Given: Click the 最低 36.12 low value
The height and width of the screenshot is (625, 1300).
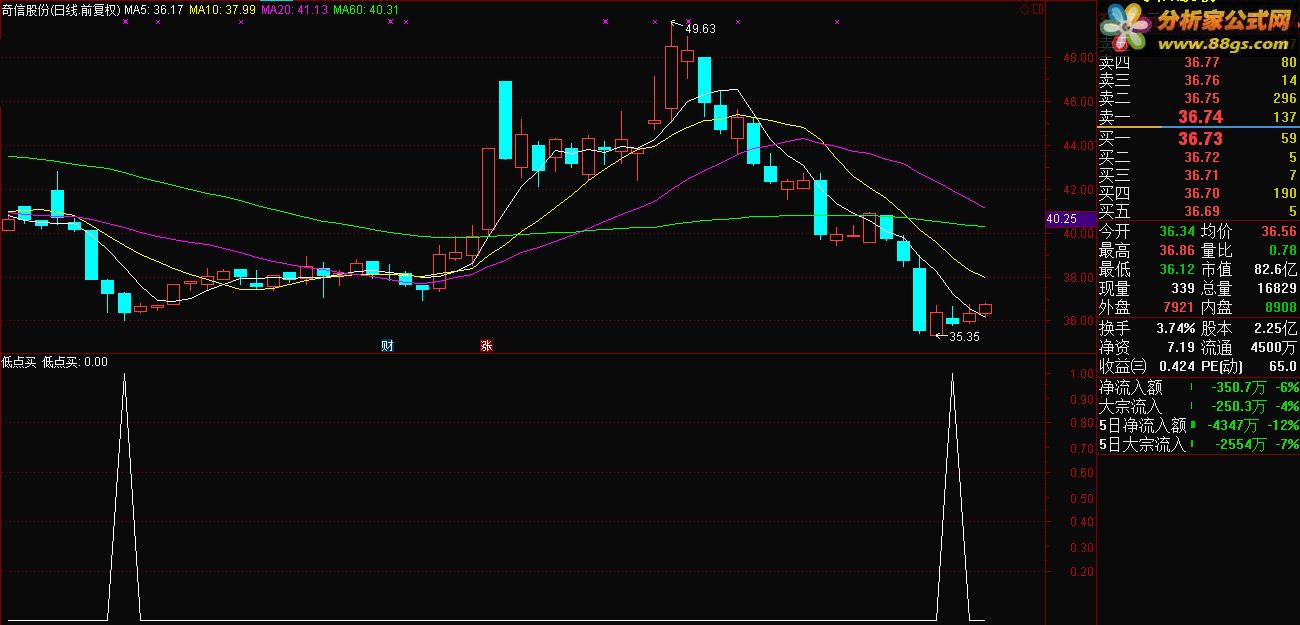Looking at the screenshot, I should (x=1147, y=270).
